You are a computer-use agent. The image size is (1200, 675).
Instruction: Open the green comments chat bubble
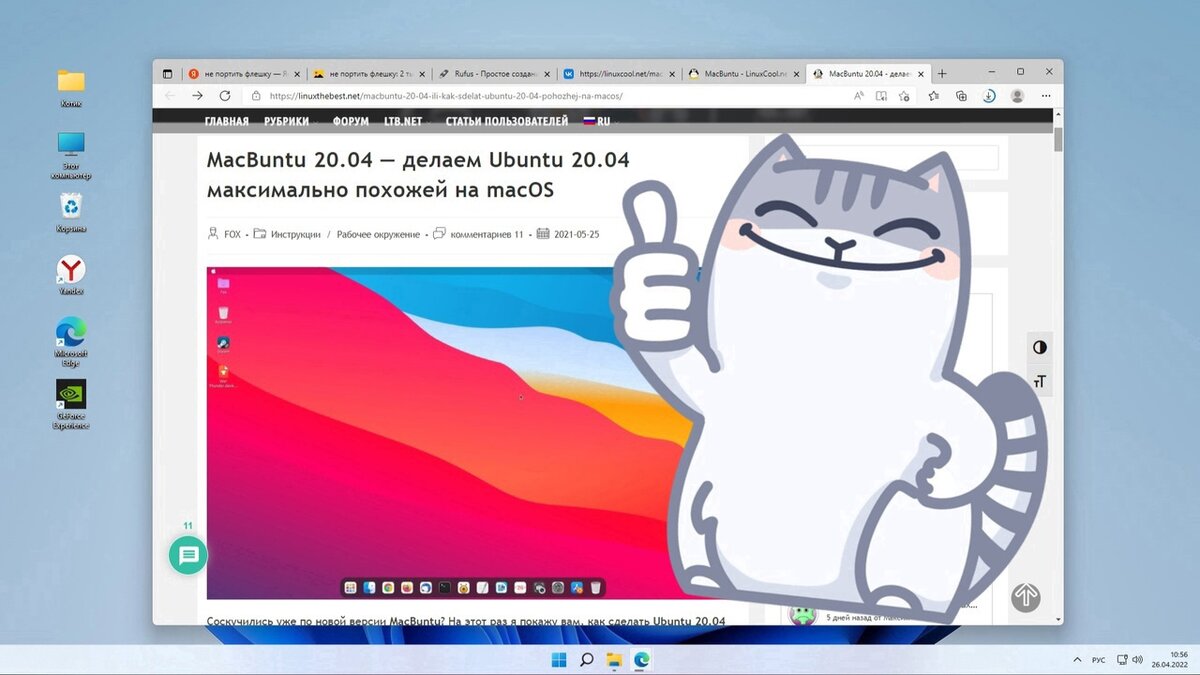pyautogui.click(x=188, y=554)
